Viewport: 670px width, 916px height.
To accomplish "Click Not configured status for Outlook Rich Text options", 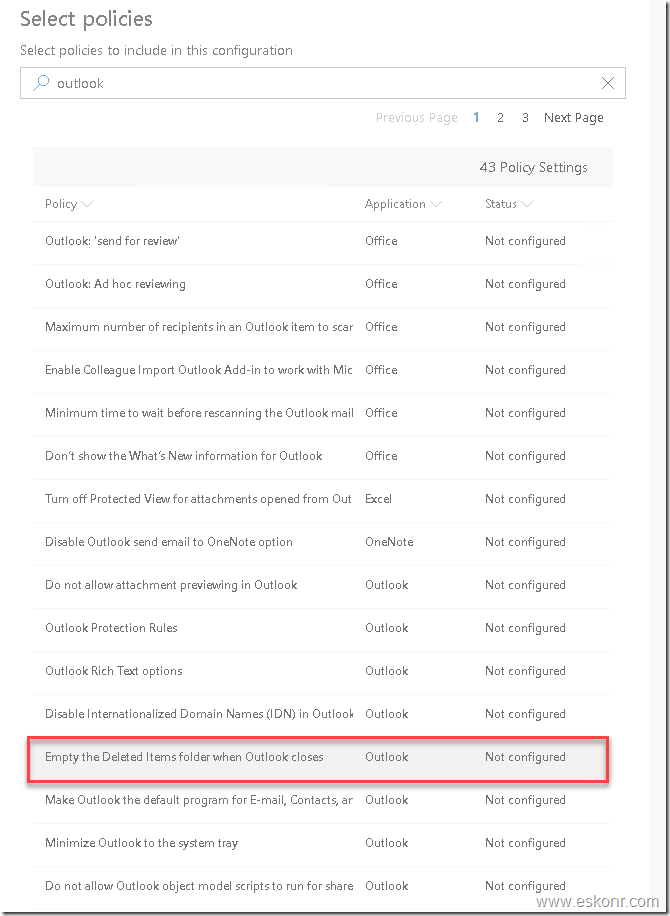I will pyautogui.click(x=525, y=671).
